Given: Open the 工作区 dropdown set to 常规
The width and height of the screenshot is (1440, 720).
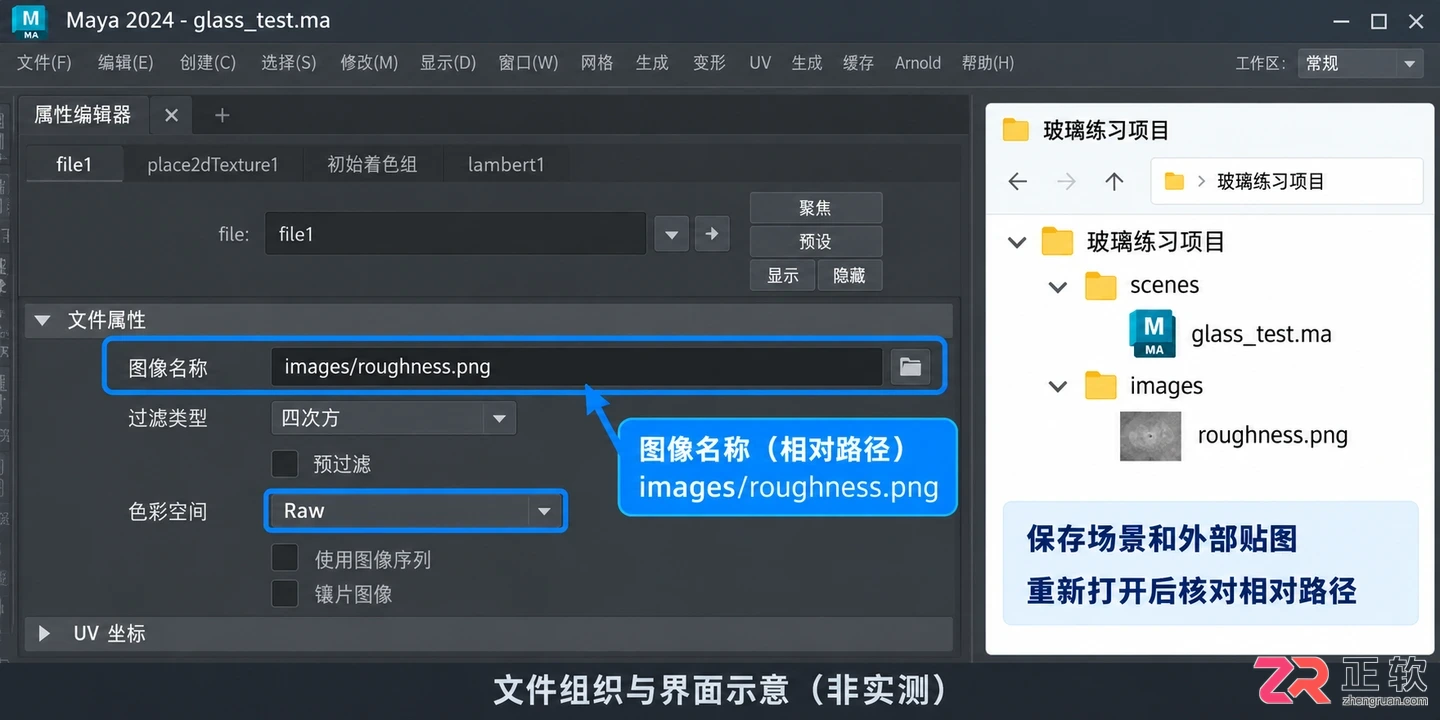Looking at the screenshot, I should [x=1360, y=63].
